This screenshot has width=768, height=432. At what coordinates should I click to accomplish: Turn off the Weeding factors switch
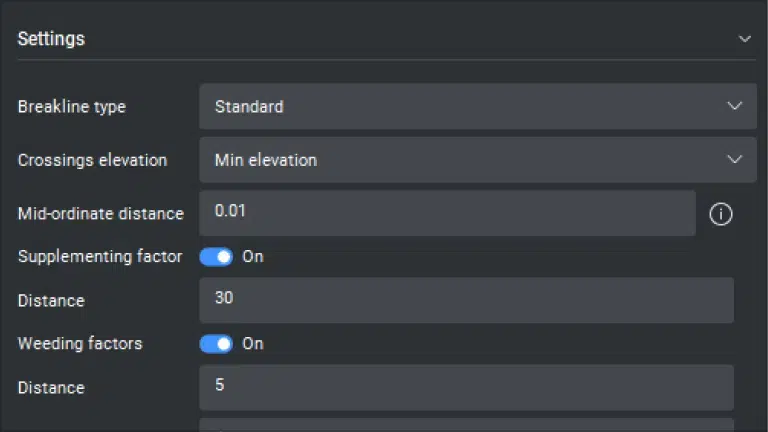coord(216,344)
